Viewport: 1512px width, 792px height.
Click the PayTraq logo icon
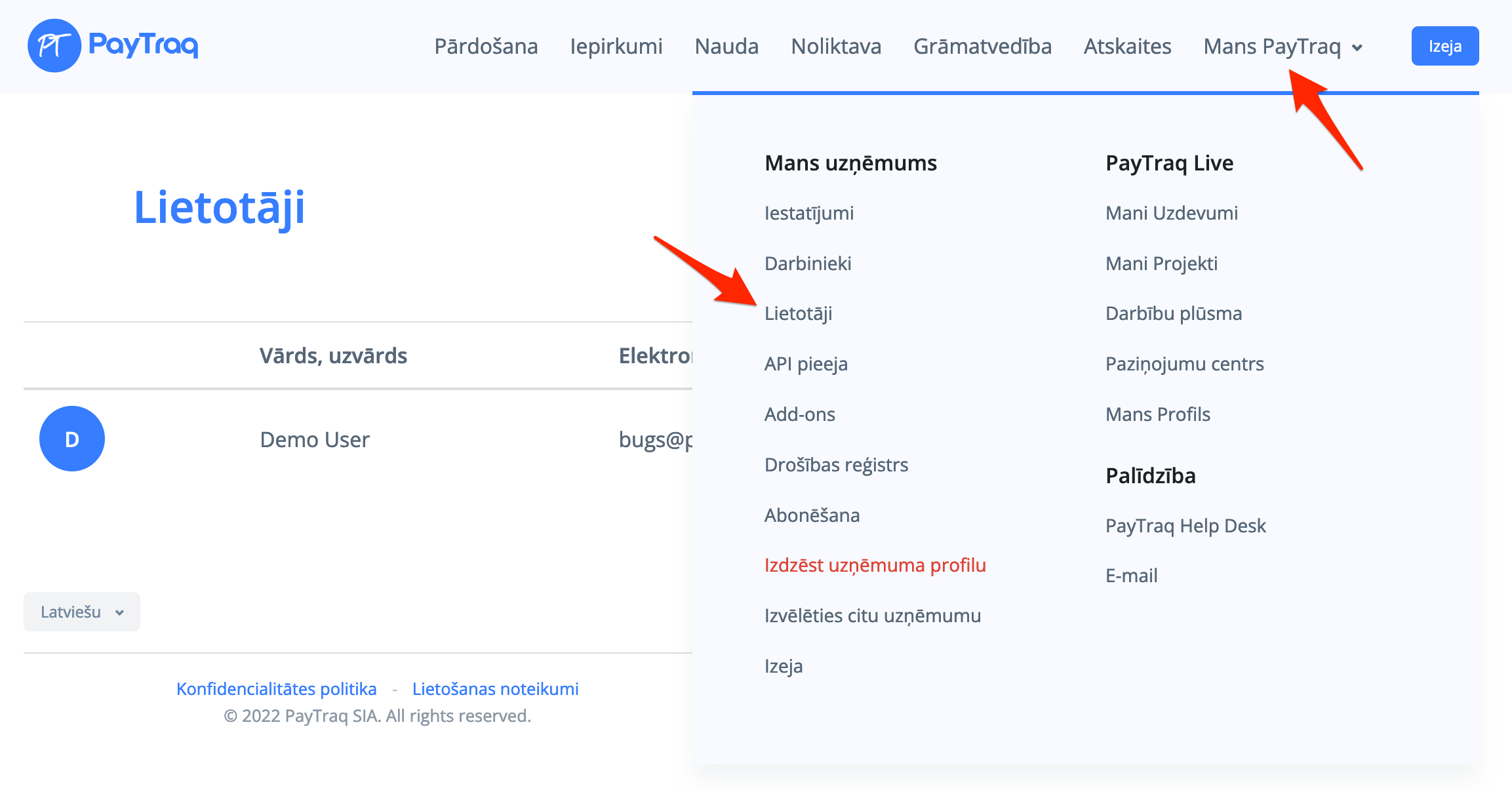point(54,45)
